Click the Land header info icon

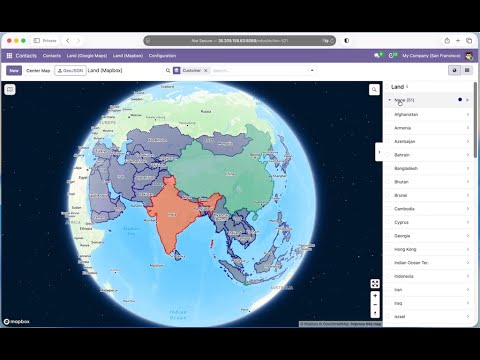point(407,87)
